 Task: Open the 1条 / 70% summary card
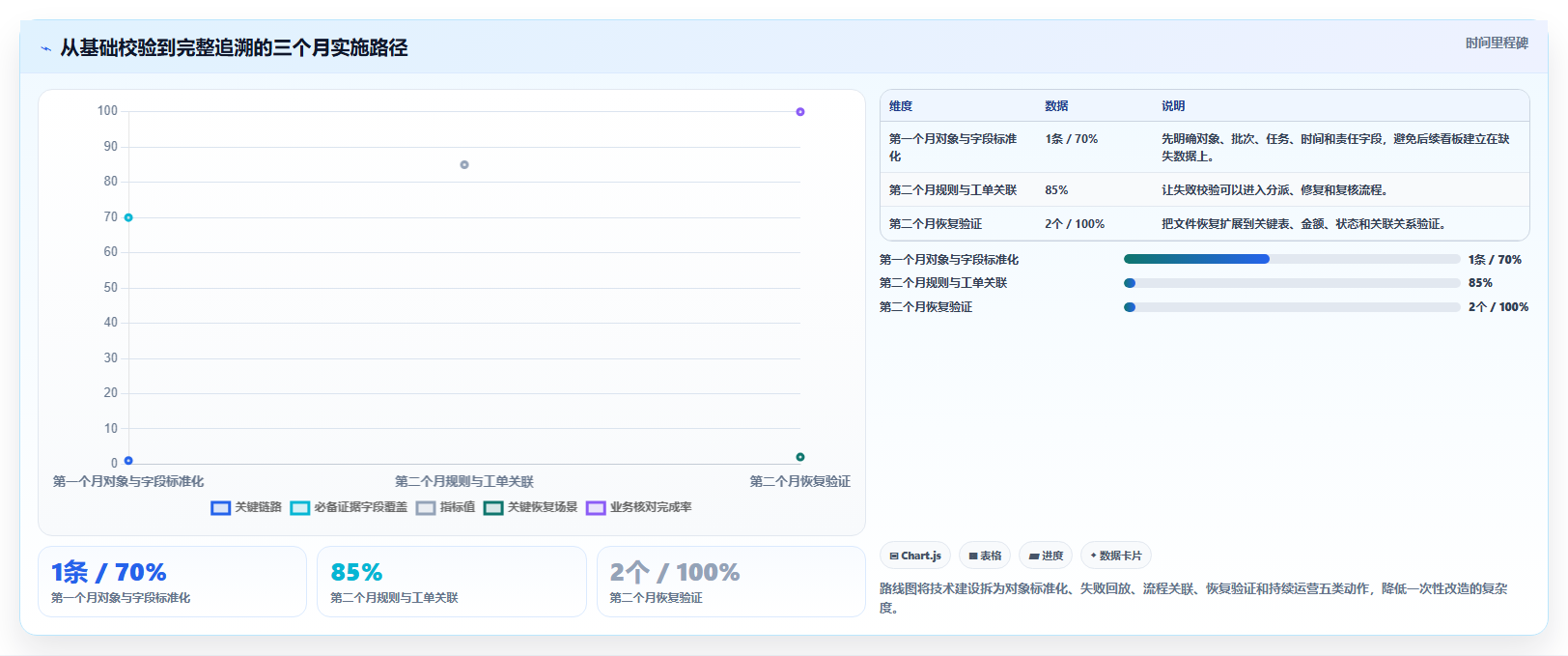[x=172, y=582]
